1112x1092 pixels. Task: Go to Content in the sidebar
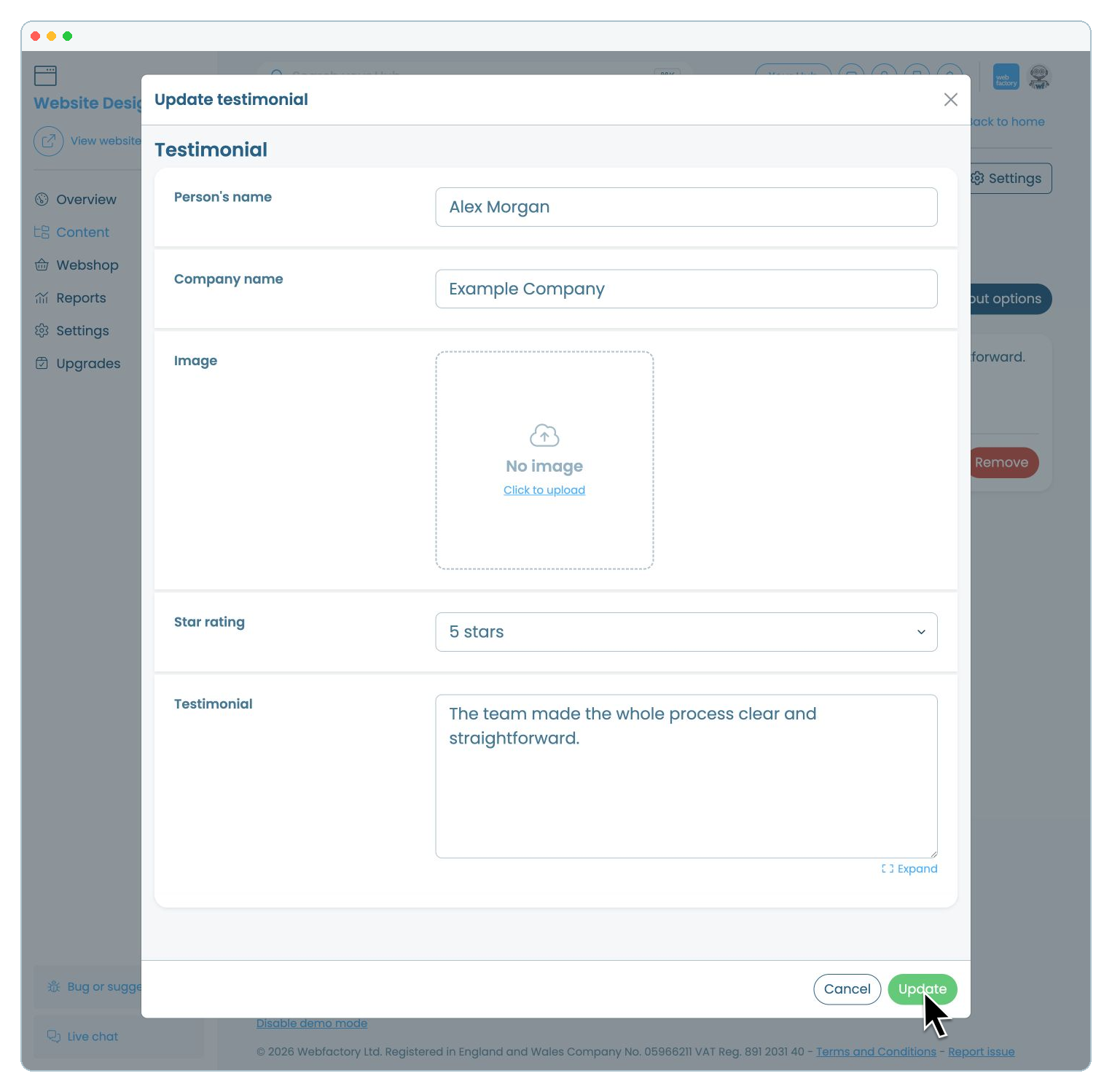(x=72, y=233)
